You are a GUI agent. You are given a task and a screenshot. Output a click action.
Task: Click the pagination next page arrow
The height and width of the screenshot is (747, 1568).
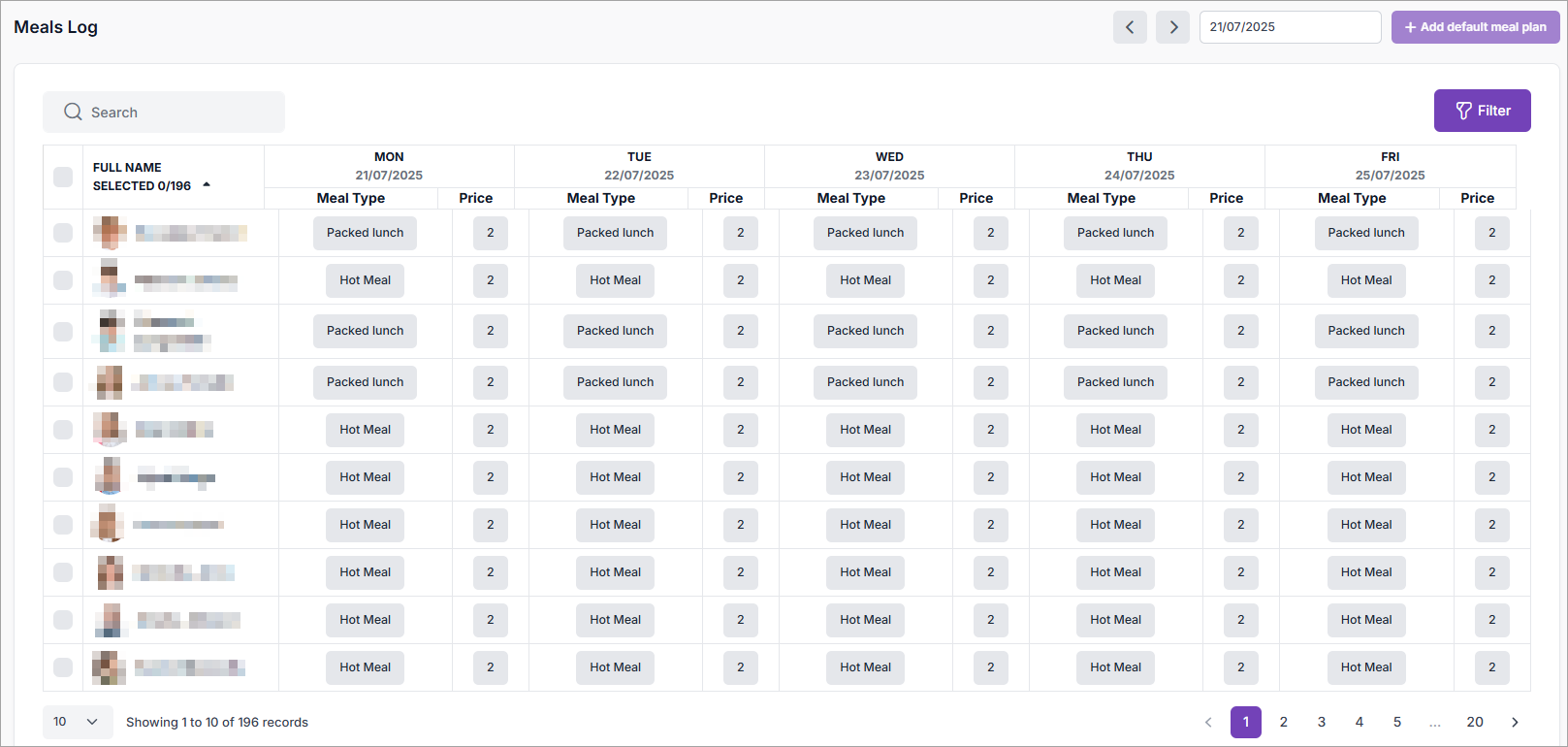[x=1515, y=722]
